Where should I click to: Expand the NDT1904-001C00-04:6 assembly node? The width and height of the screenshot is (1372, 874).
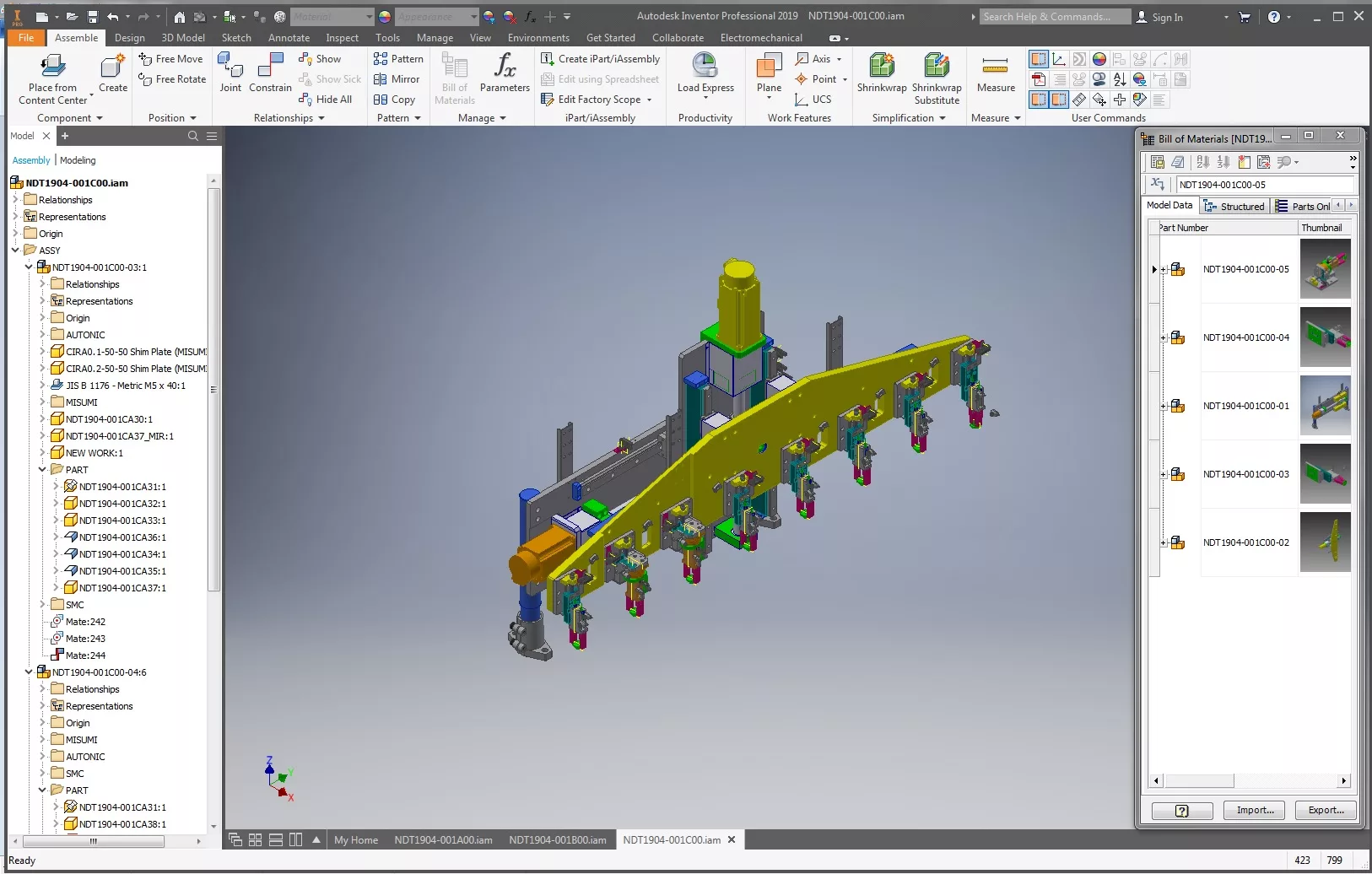pyautogui.click(x=30, y=672)
